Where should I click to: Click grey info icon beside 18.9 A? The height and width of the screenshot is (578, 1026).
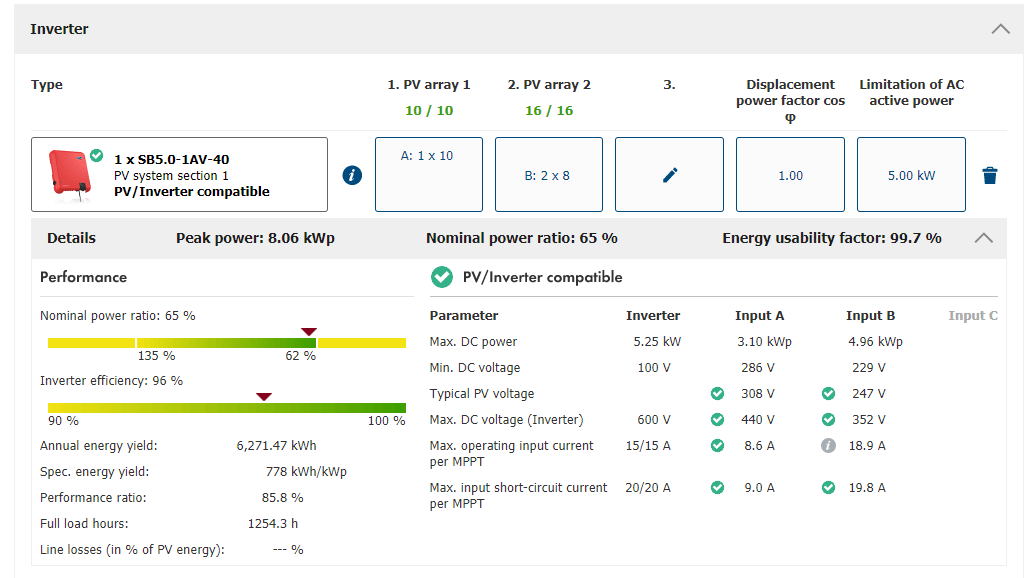(828, 446)
